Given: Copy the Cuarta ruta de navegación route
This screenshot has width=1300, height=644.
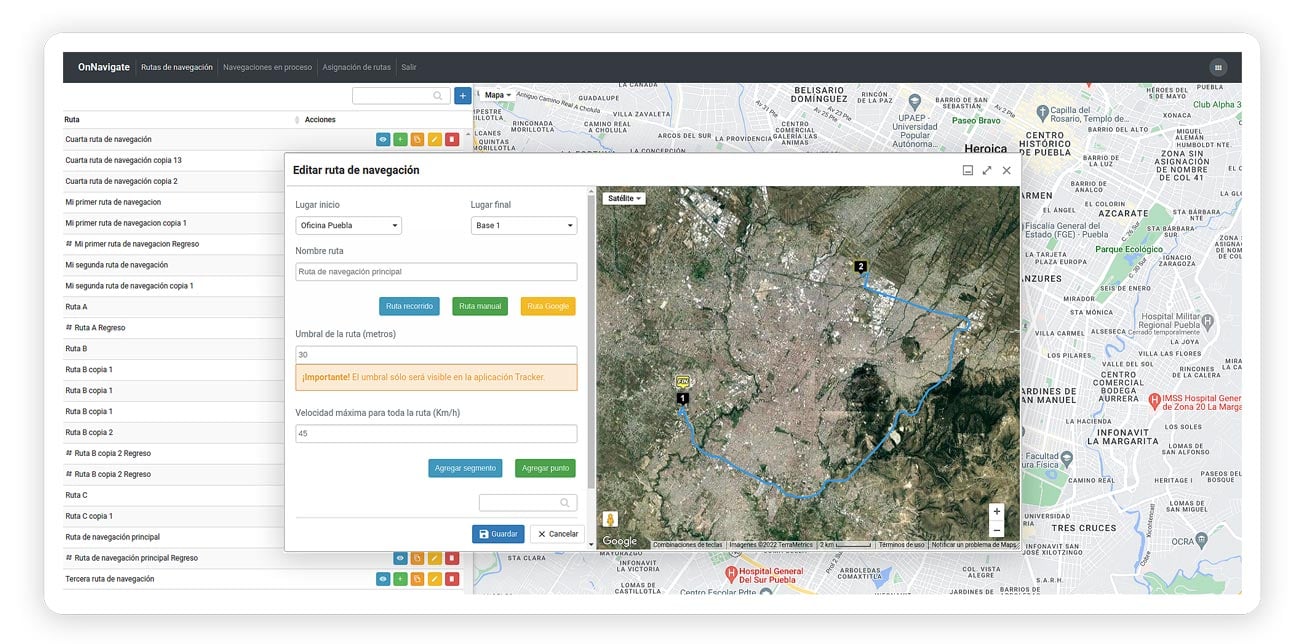Looking at the screenshot, I should tap(417, 139).
